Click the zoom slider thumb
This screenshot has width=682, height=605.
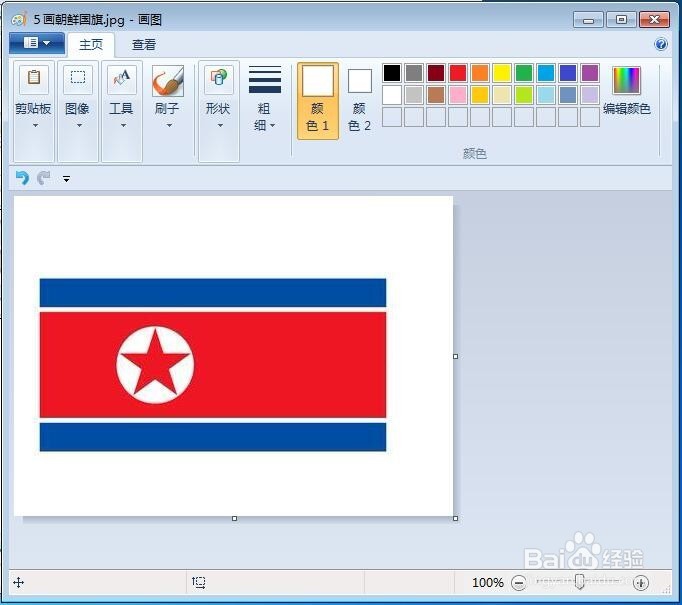click(579, 582)
